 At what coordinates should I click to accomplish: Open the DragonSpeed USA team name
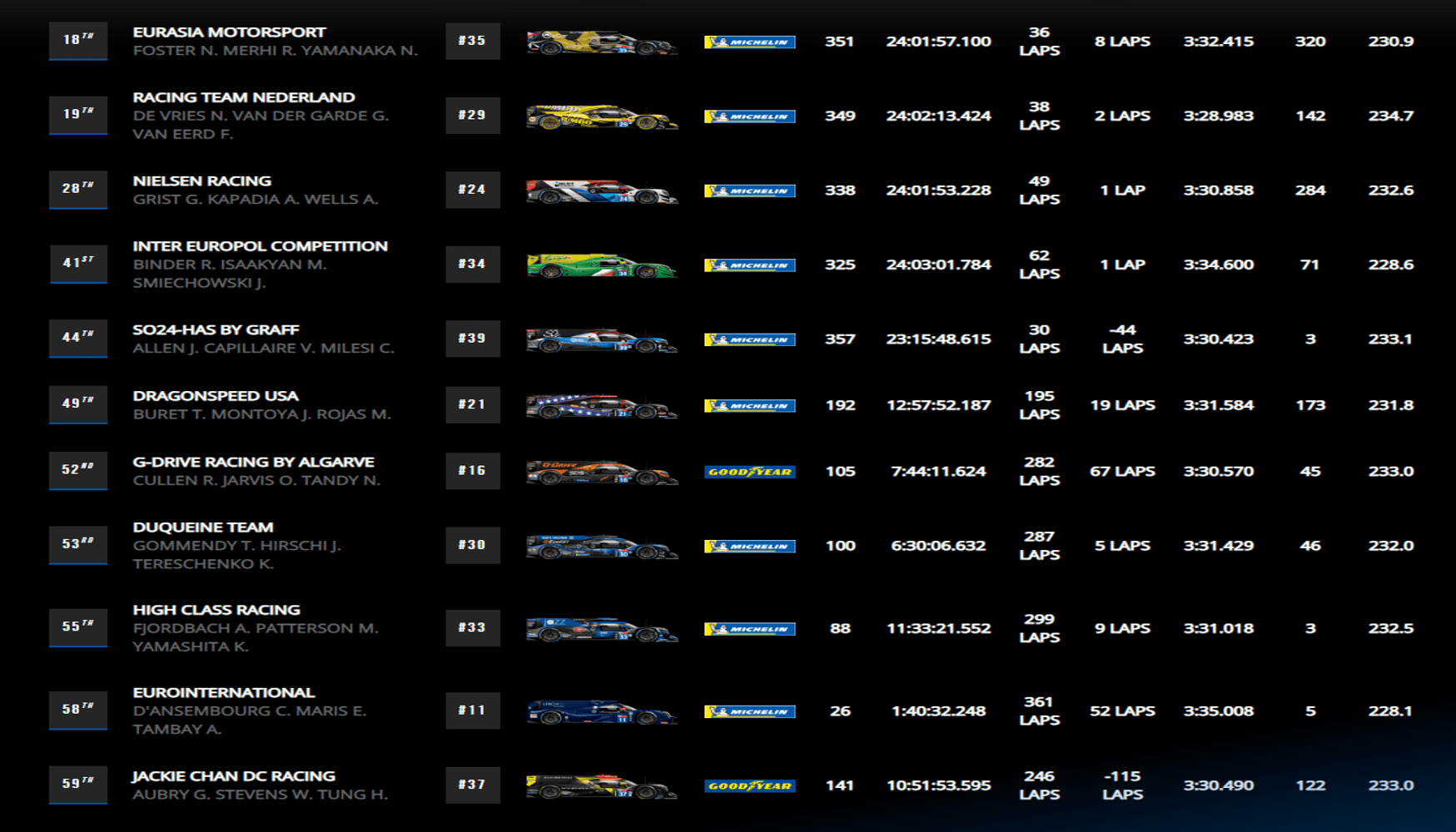pos(216,396)
